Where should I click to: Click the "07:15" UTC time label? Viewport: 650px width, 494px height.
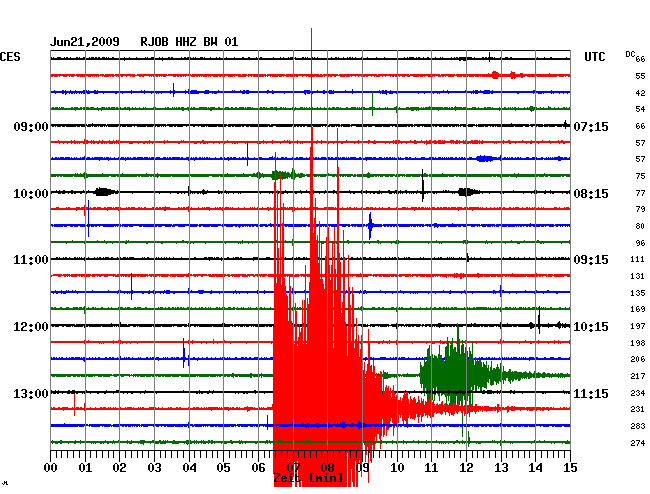591,126
